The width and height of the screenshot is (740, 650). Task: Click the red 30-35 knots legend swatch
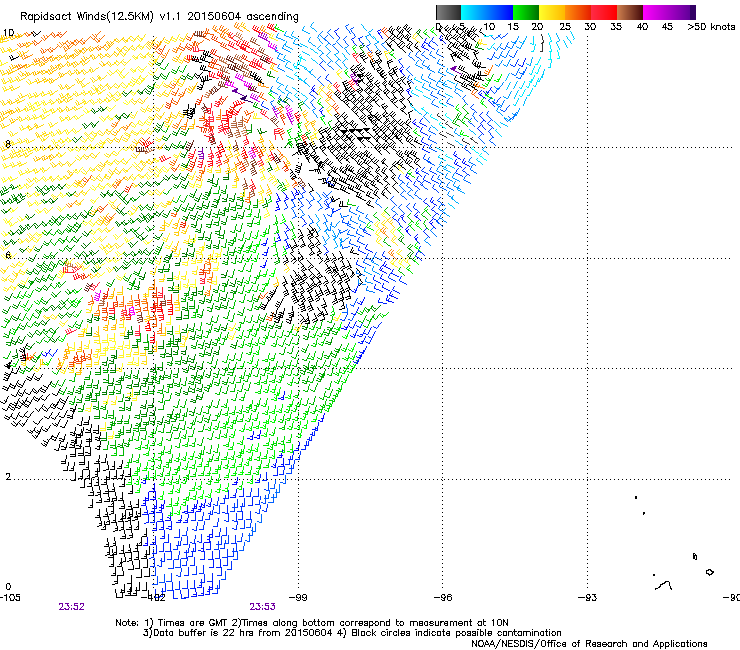(x=604, y=12)
